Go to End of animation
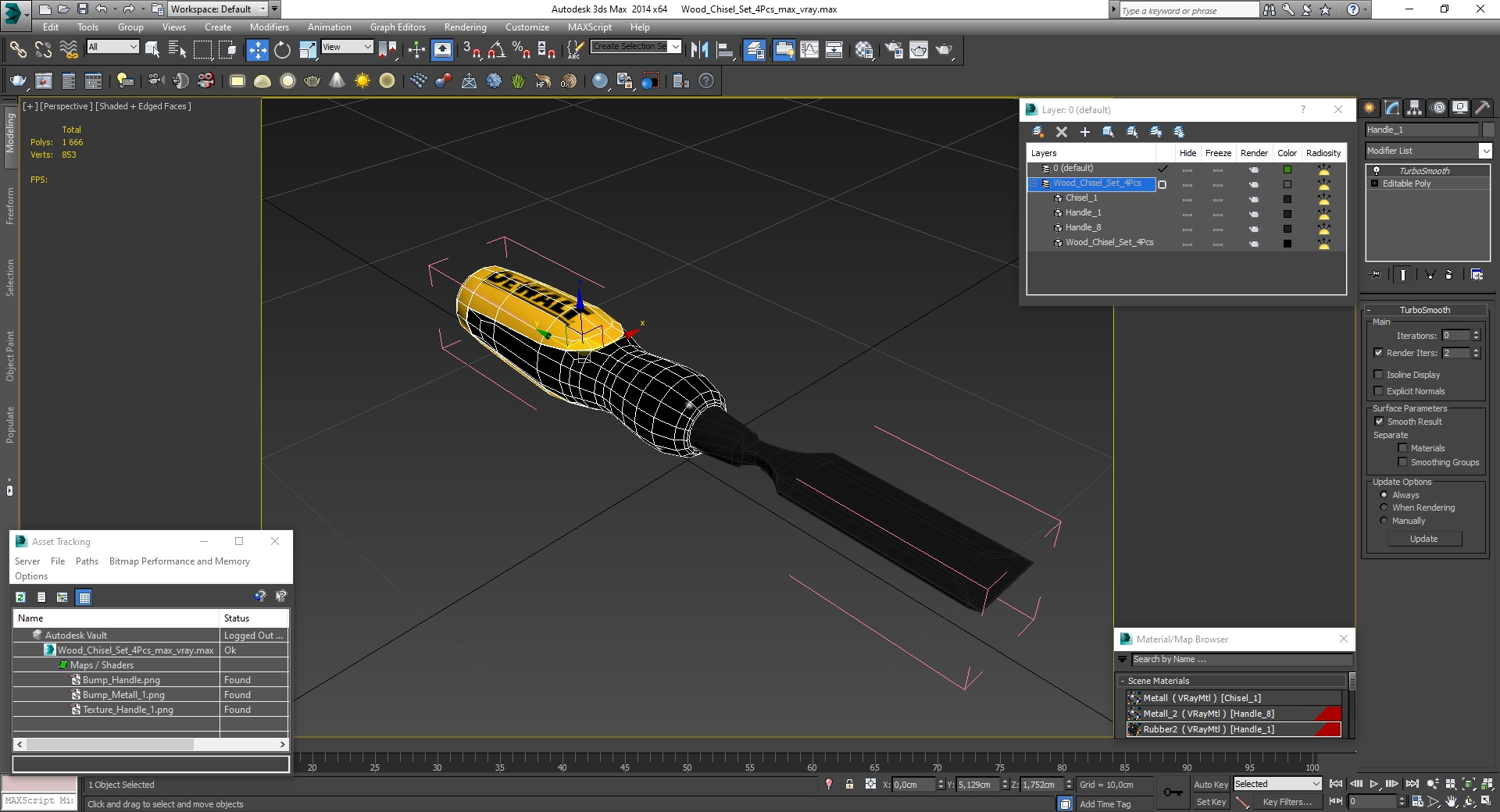 coord(1412,784)
